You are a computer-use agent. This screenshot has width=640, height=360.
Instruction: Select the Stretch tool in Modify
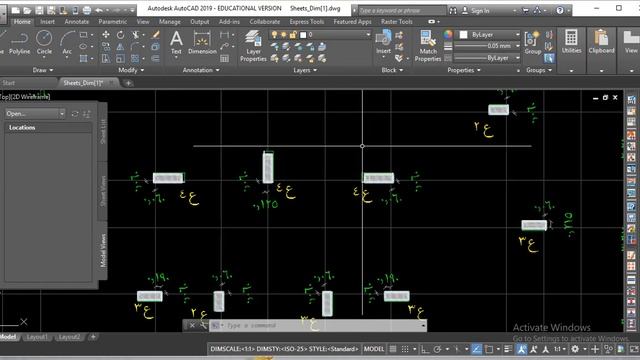[106, 59]
